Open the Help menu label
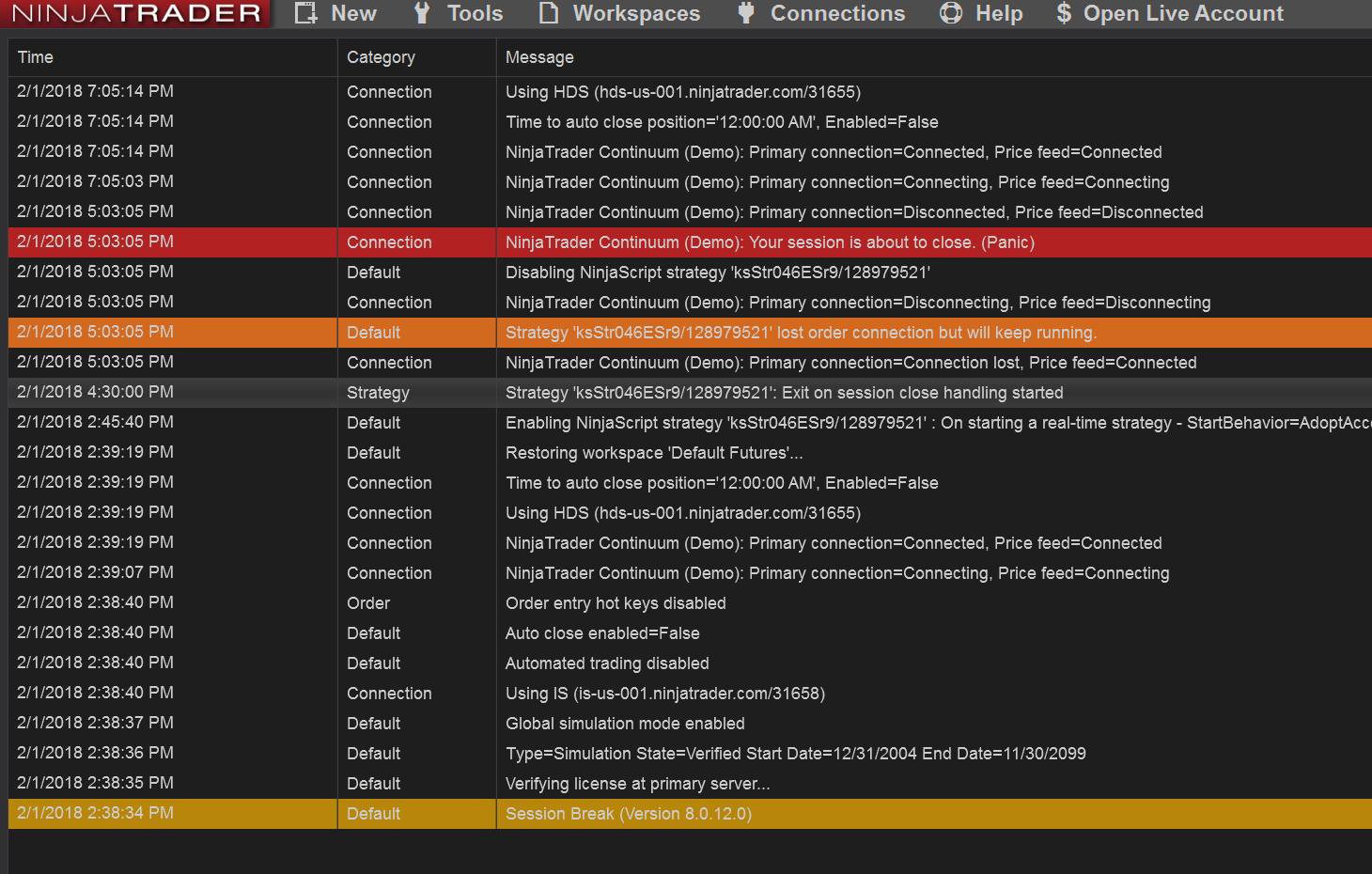The image size is (1372, 874). 999,13
